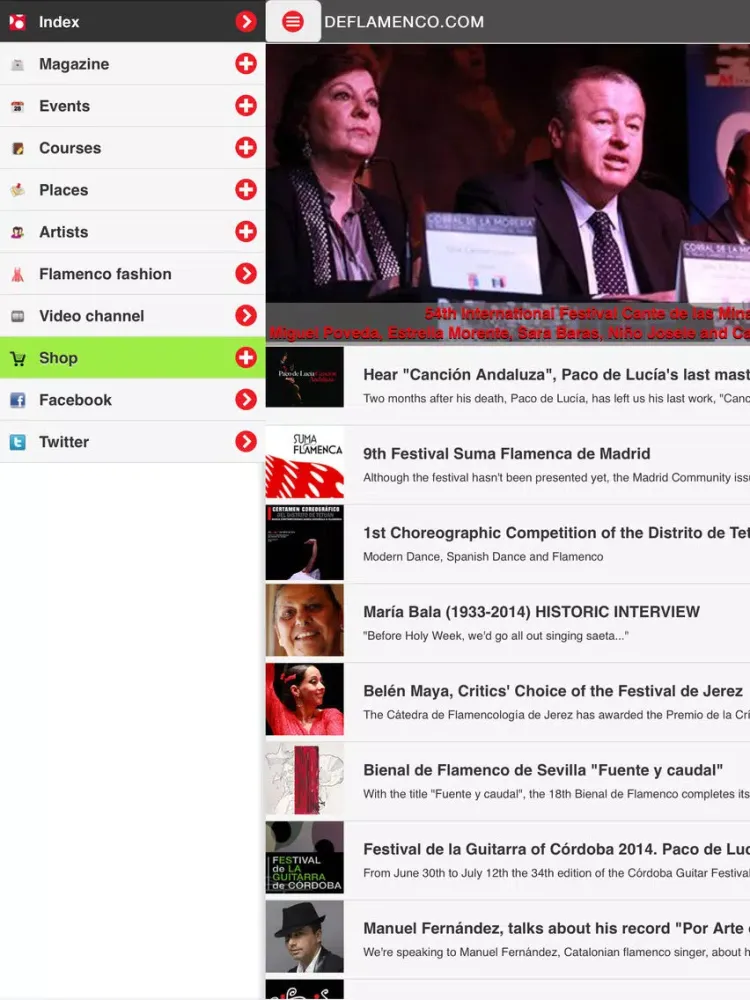Open Festival de la Guitarra of Córdoba article
This screenshot has height=1000, width=750.
508,860
